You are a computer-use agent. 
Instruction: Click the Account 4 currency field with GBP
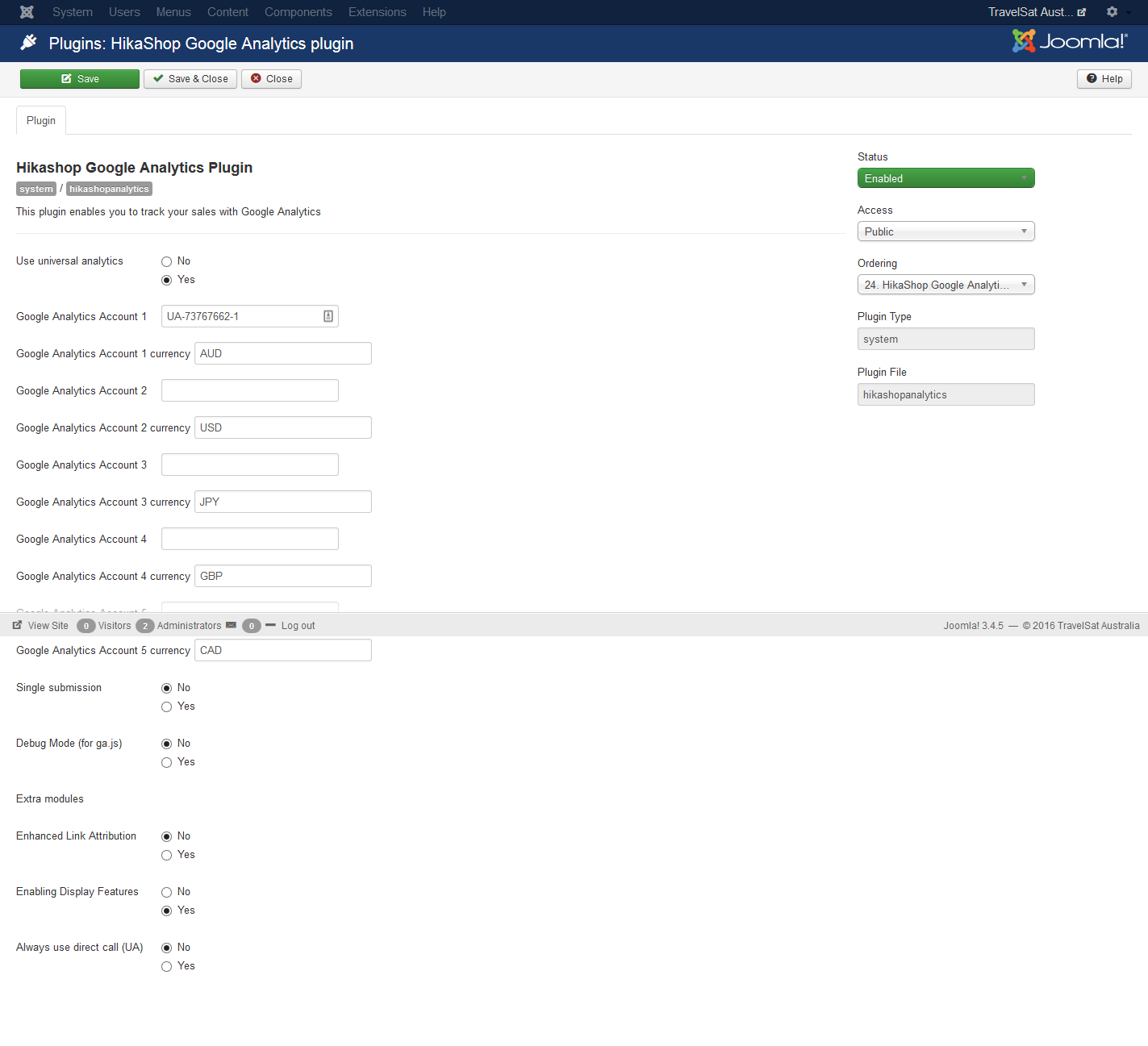click(x=283, y=576)
